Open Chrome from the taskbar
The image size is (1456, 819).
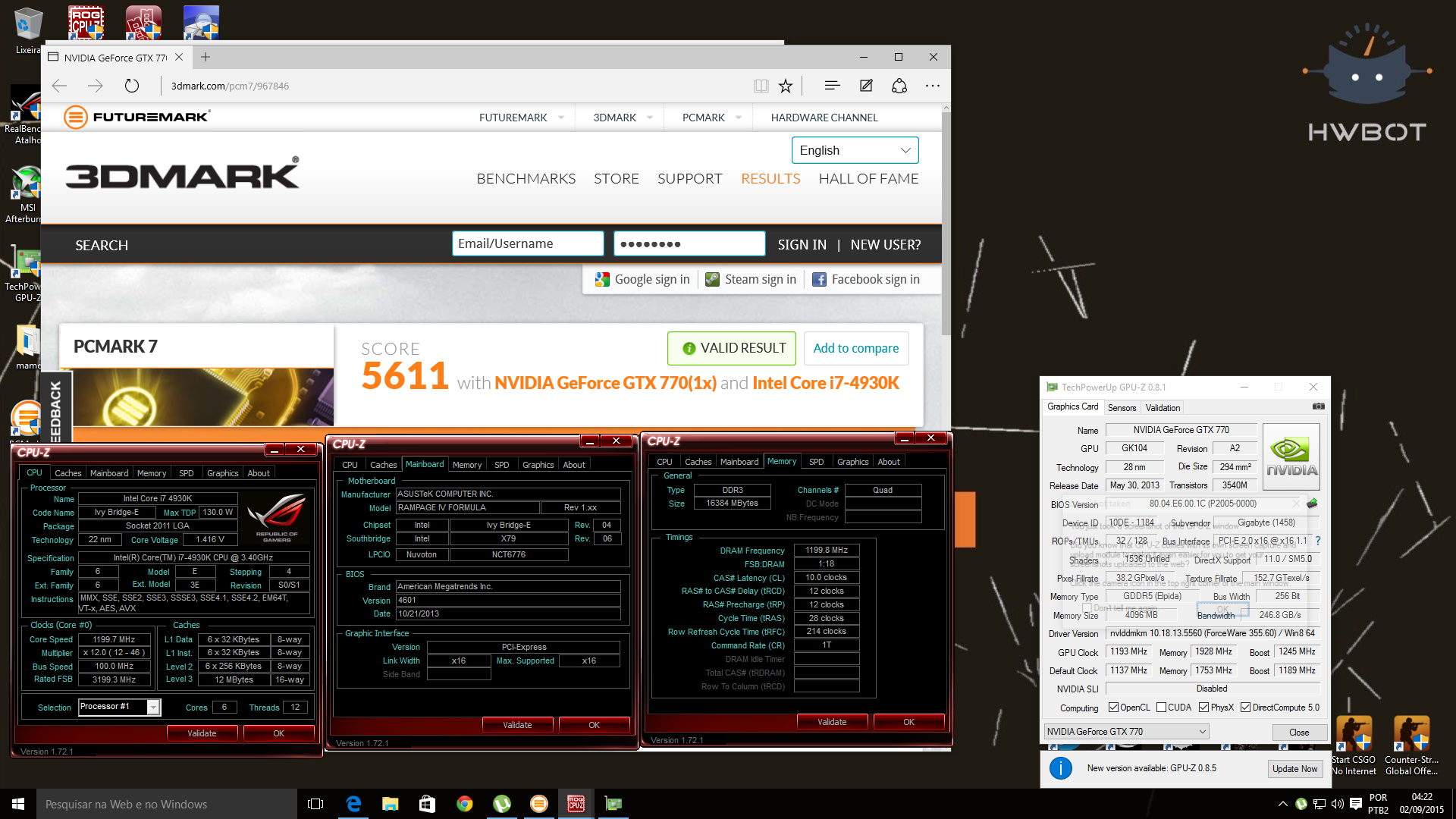[x=464, y=804]
